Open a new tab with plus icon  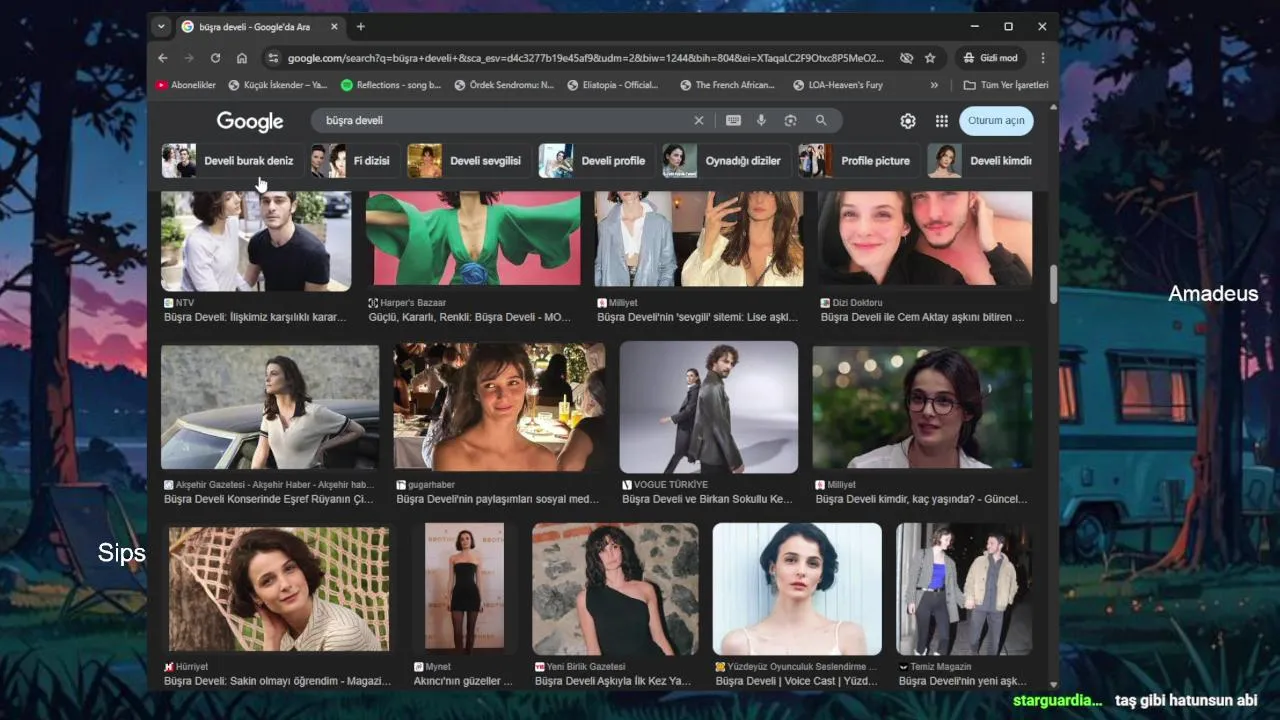point(361,27)
